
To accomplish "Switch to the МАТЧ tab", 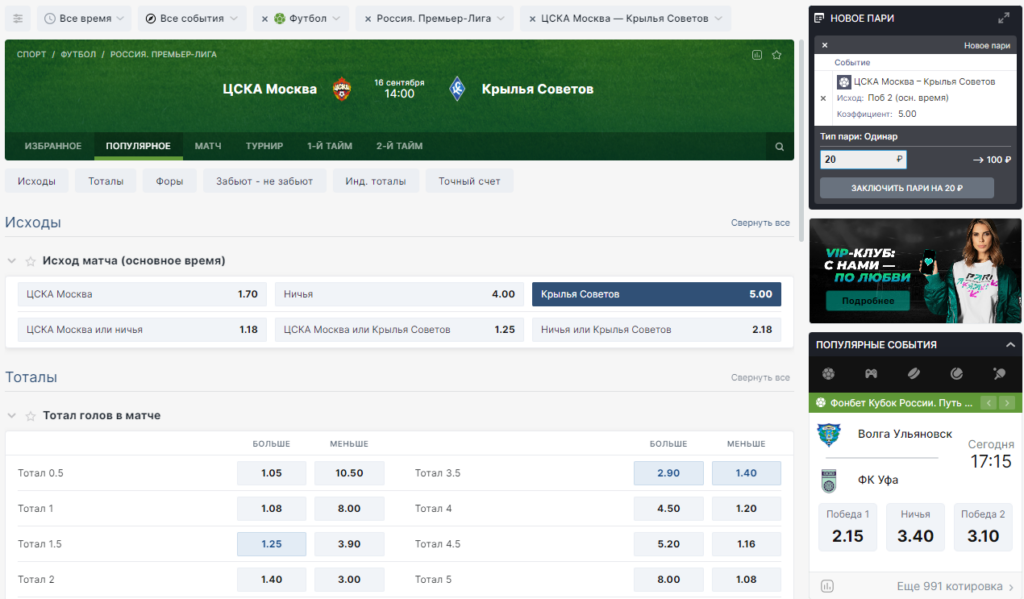I will click(x=208, y=146).
